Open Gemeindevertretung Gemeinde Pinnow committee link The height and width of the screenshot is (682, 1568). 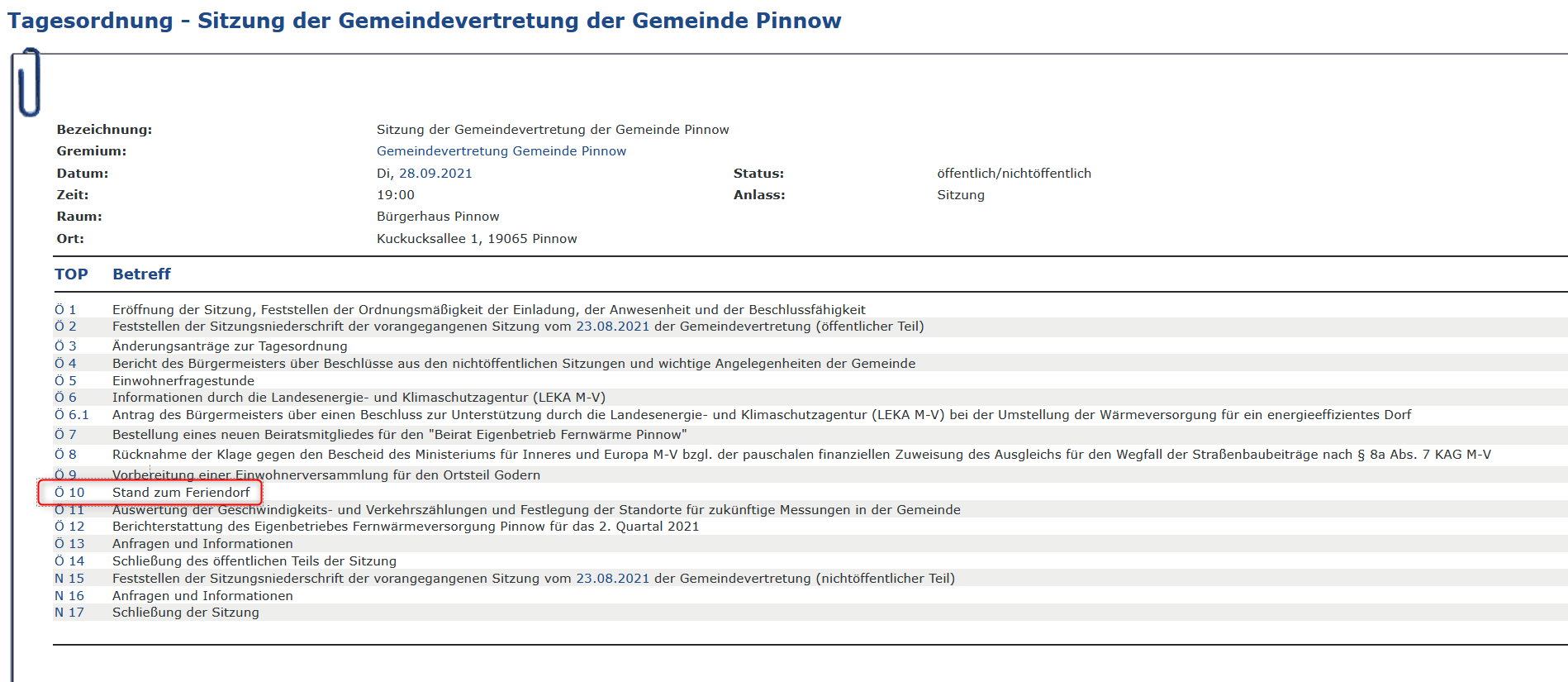(x=501, y=151)
